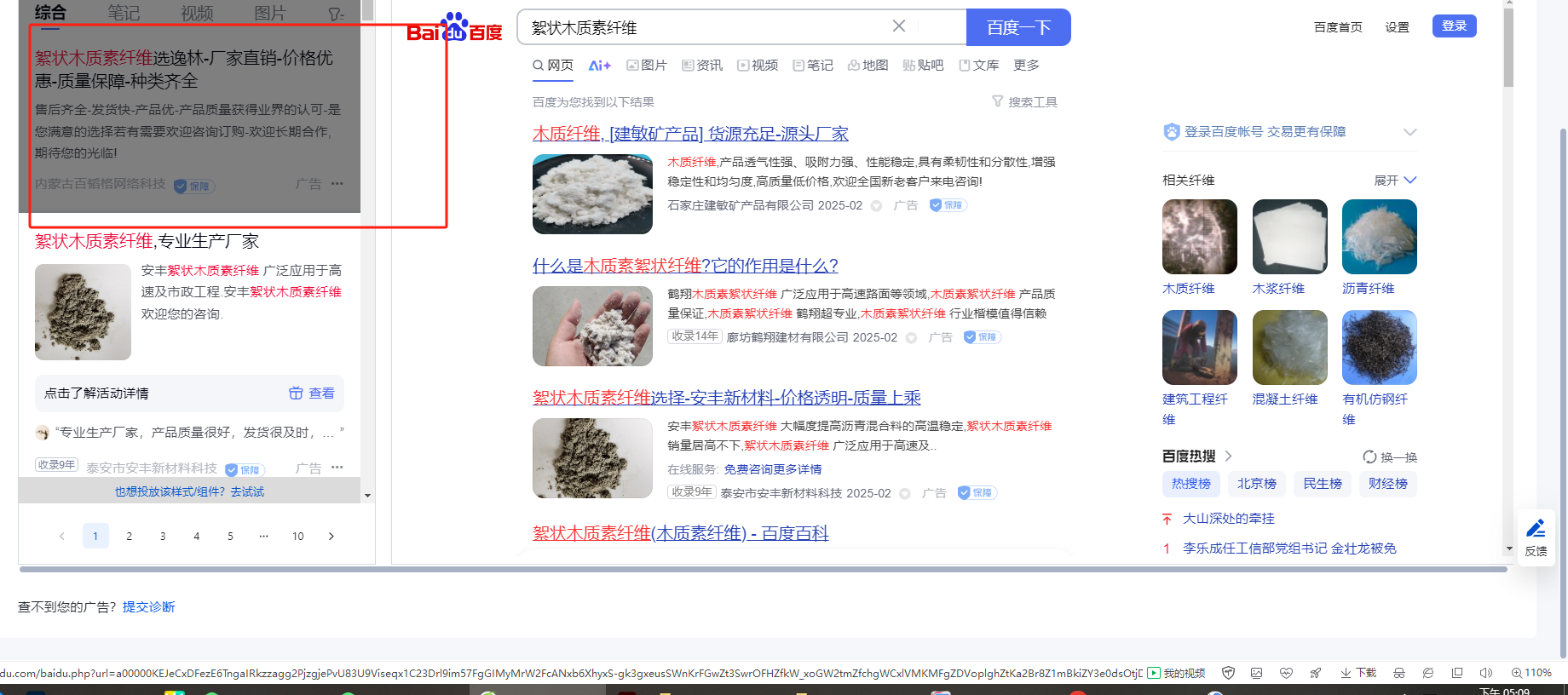Click the next page arrow in pagination
The width and height of the screenshot is (1568, 695).
point(331,536)
